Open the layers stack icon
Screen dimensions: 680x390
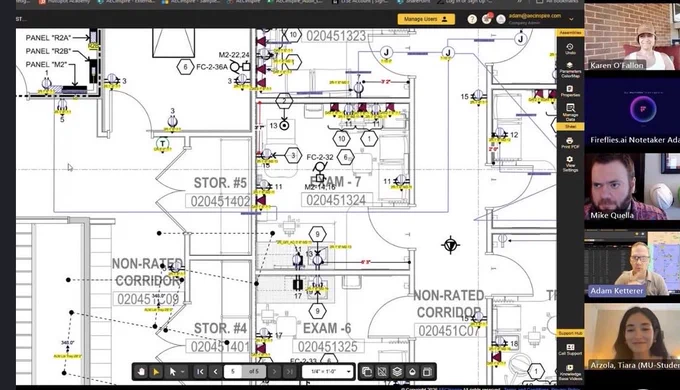pyautogui.click(x=397, y=372)
